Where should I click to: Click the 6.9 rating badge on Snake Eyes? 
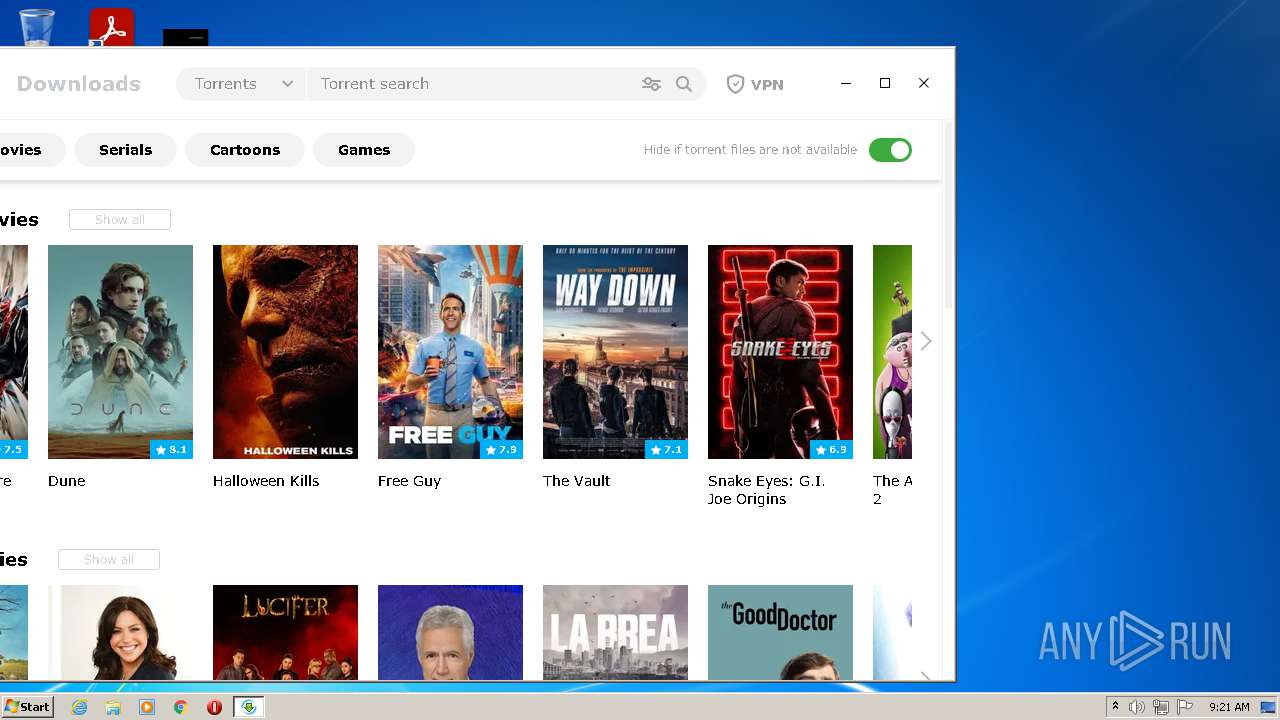[831, 450]
